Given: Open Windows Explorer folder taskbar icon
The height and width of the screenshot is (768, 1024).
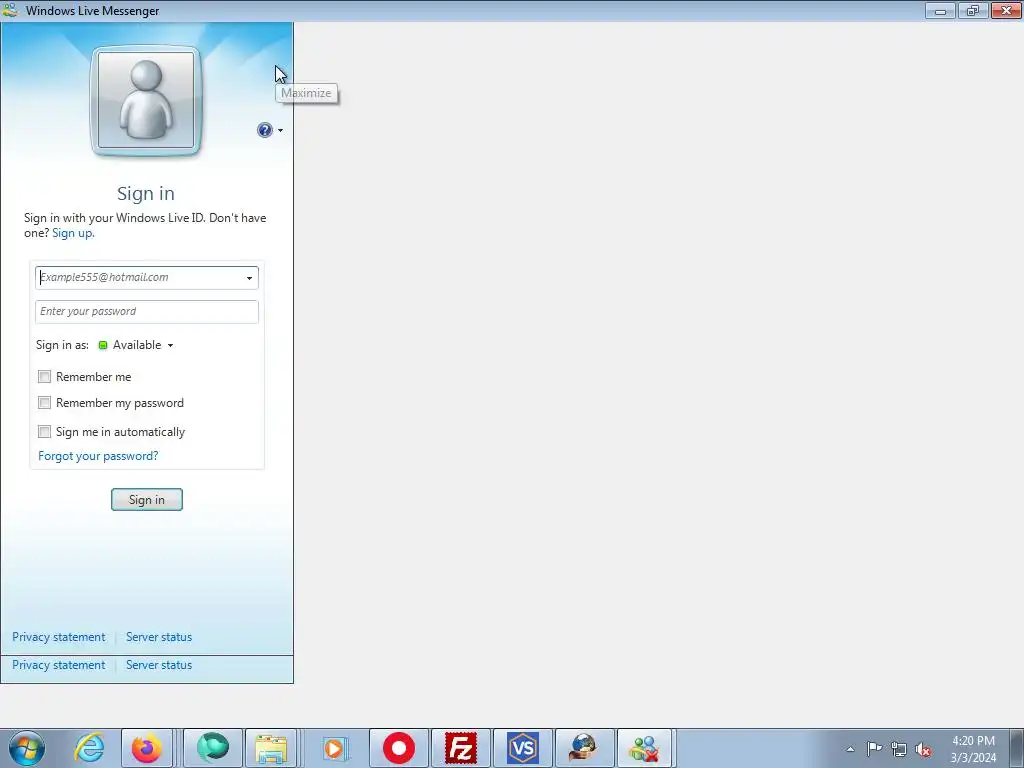Looking at the screenshot, I should pos(271,748).
